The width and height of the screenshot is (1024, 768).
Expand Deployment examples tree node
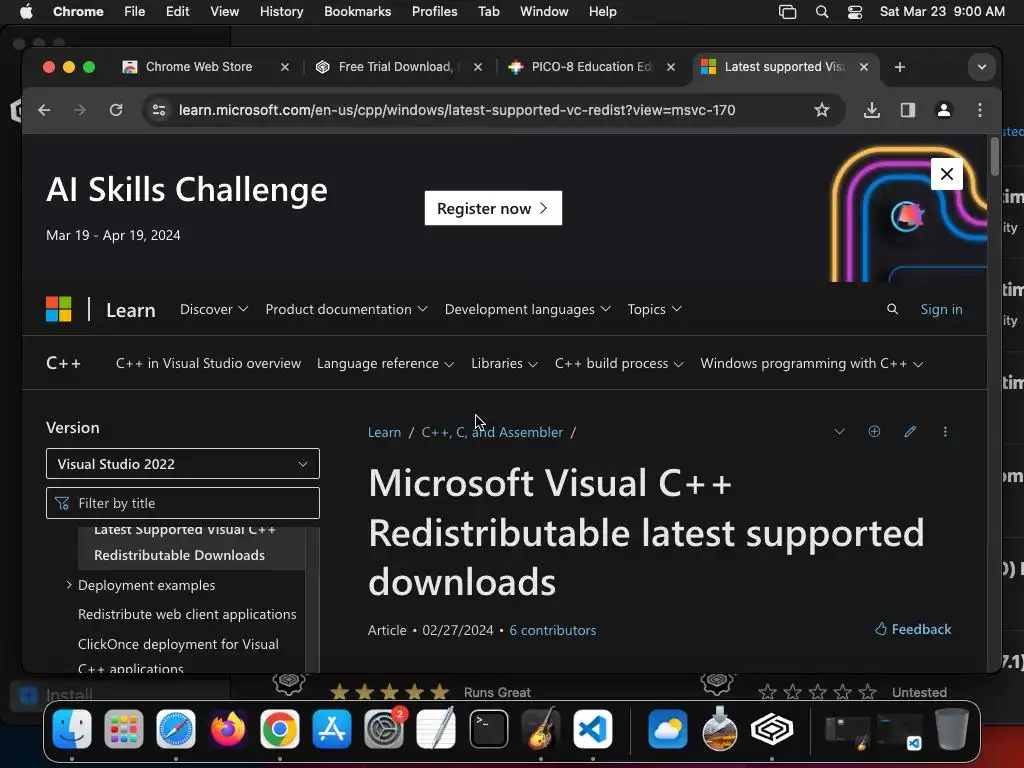click(69, 585)
